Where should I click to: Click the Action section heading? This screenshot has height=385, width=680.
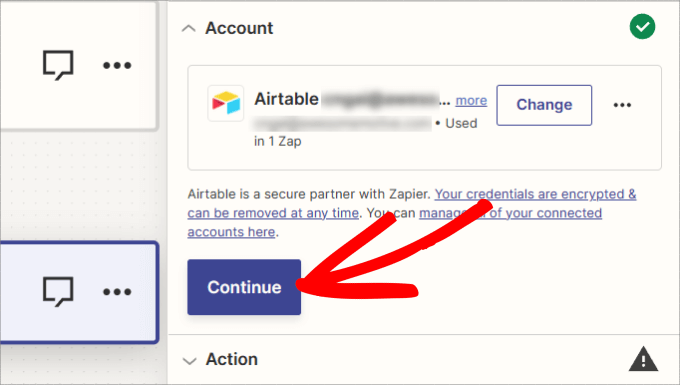point(232,359)
